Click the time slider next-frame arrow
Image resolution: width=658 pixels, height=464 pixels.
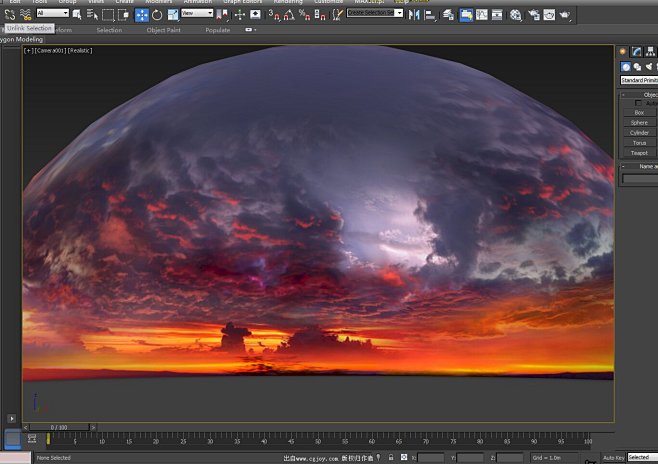point(93,427)
